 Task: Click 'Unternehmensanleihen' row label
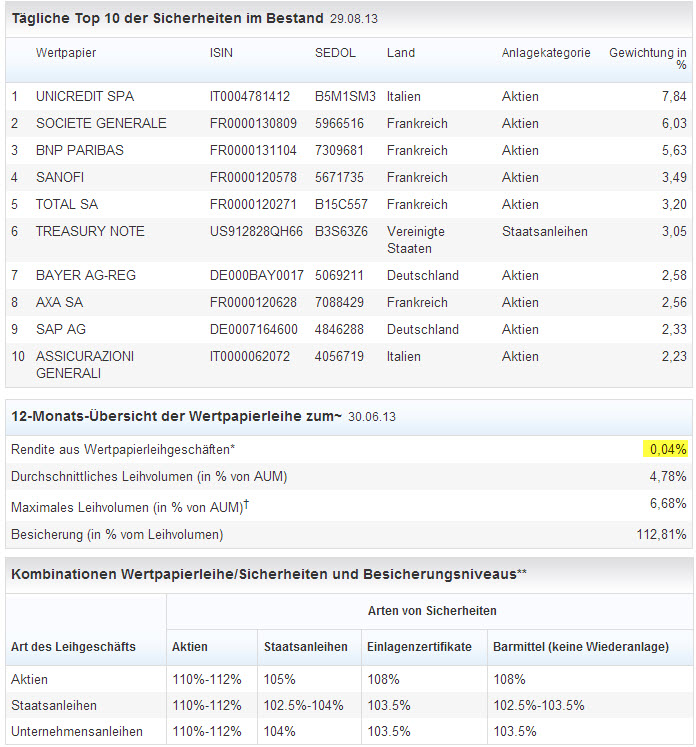click(x=77, y=732)
